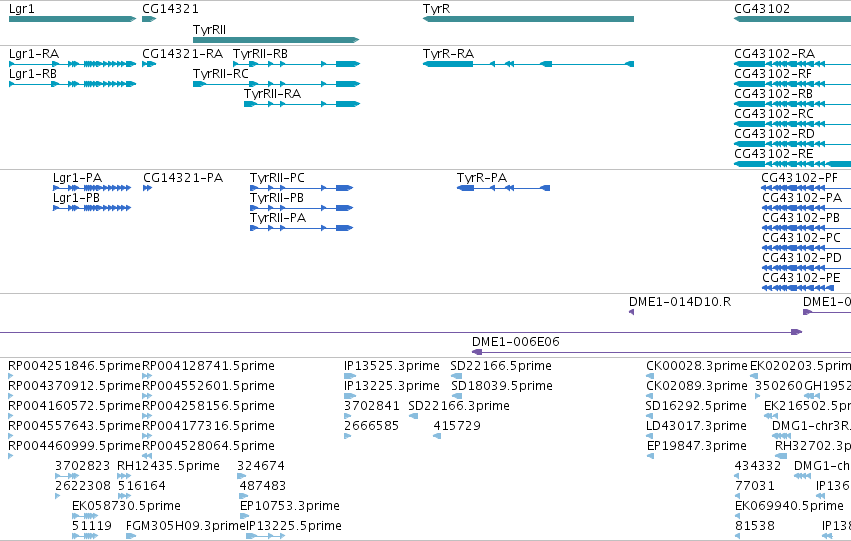The image size is (851, 541).
Task: Select the SD16292.5prime EST label
Action: point(696,406)
